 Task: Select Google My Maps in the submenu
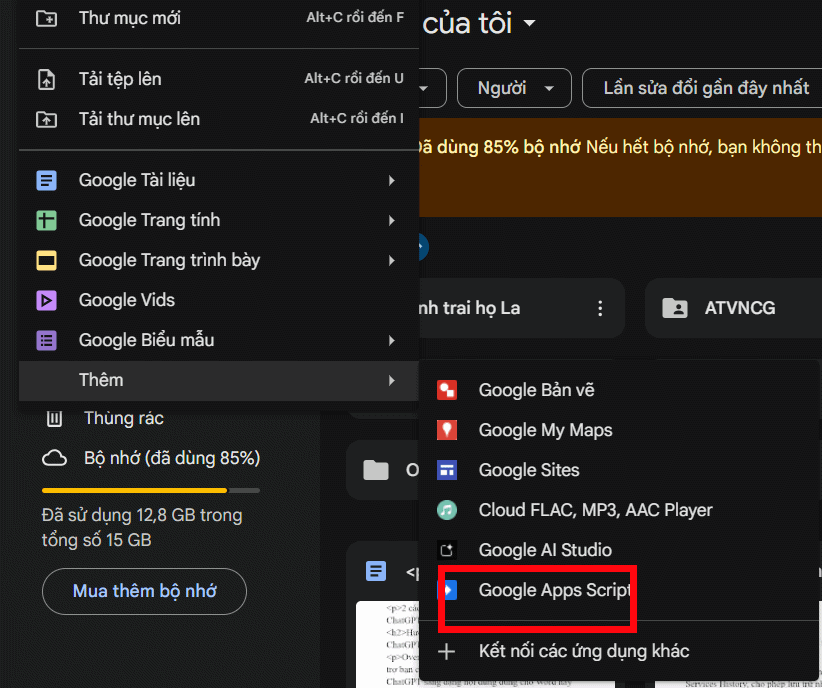tap(620, 430)
